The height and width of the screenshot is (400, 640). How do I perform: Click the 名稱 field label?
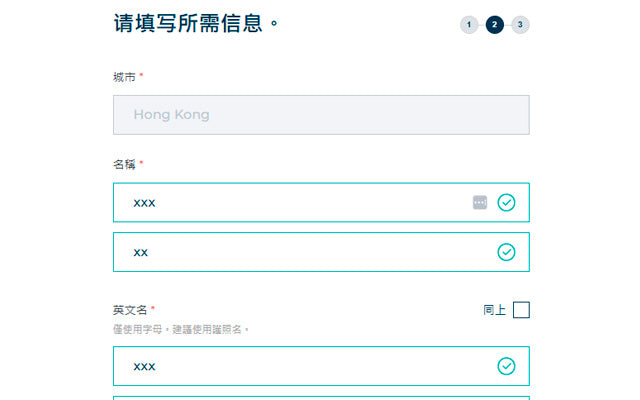coord(124,164)
